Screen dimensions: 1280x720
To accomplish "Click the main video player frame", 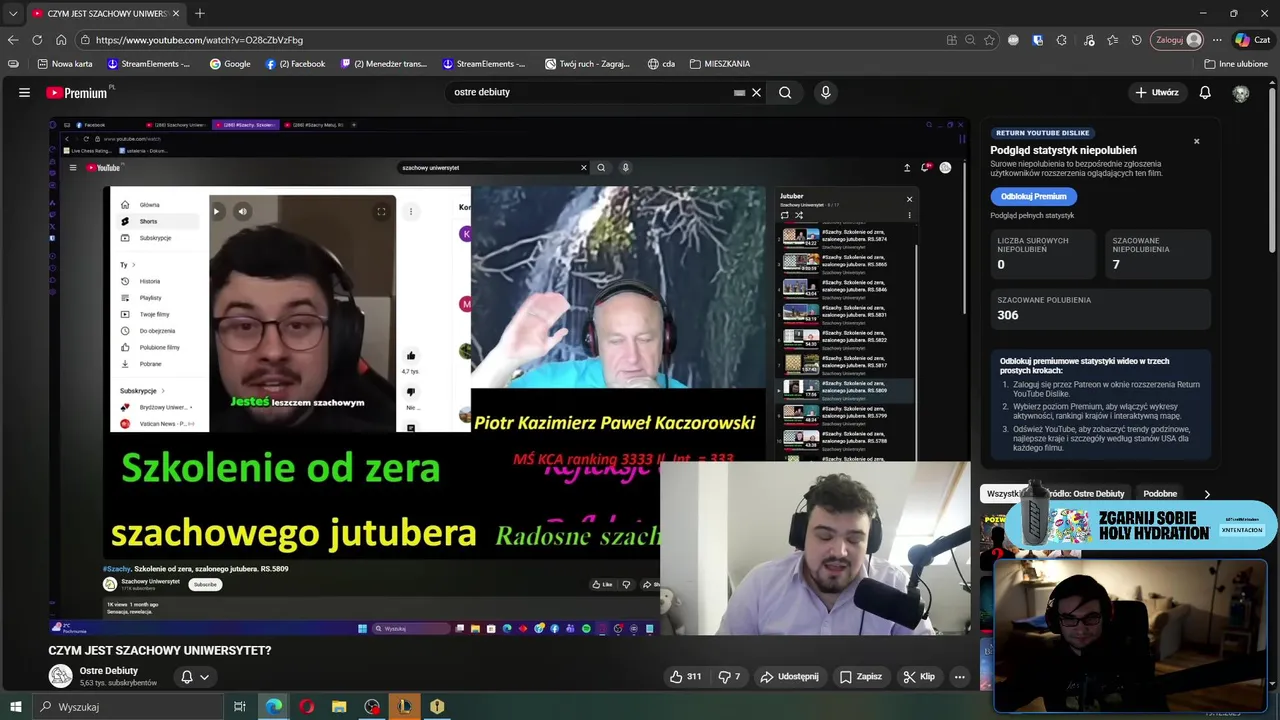I will [509, 376].
